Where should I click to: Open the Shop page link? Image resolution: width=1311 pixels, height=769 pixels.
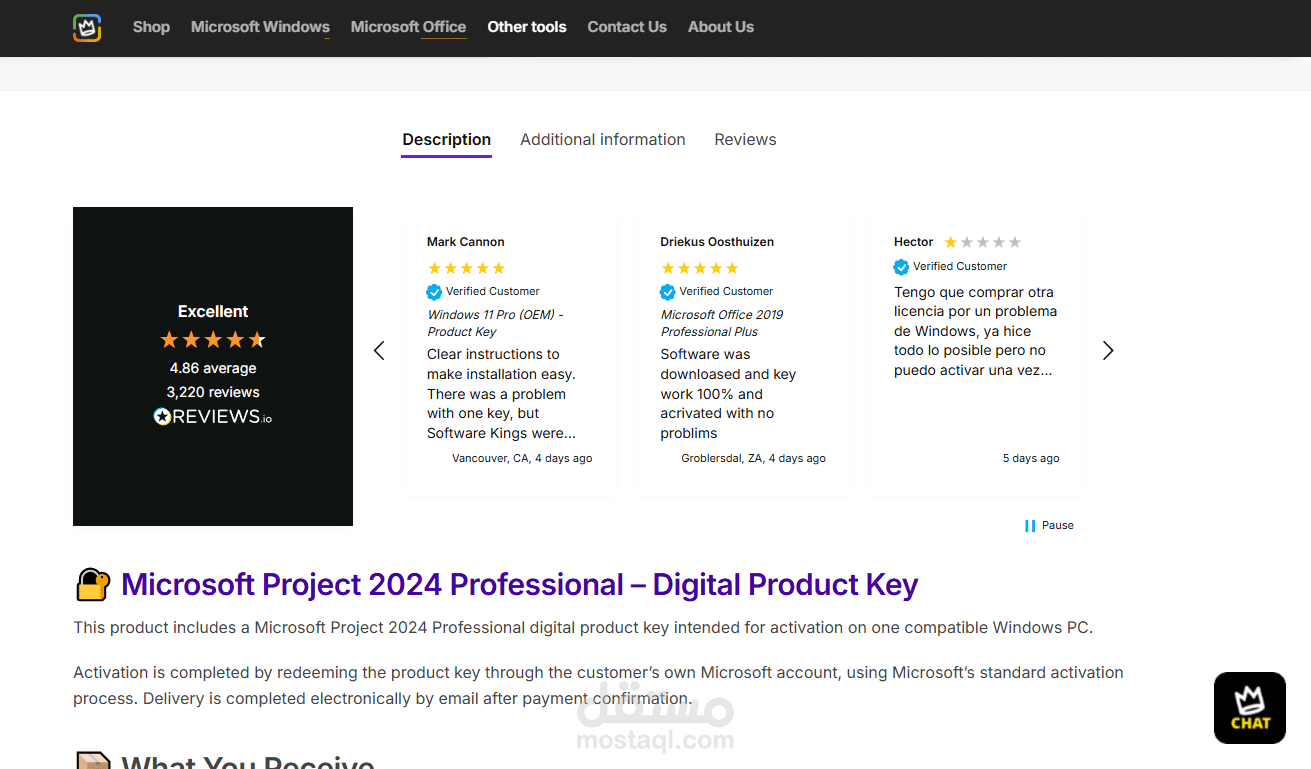(151, 27)
